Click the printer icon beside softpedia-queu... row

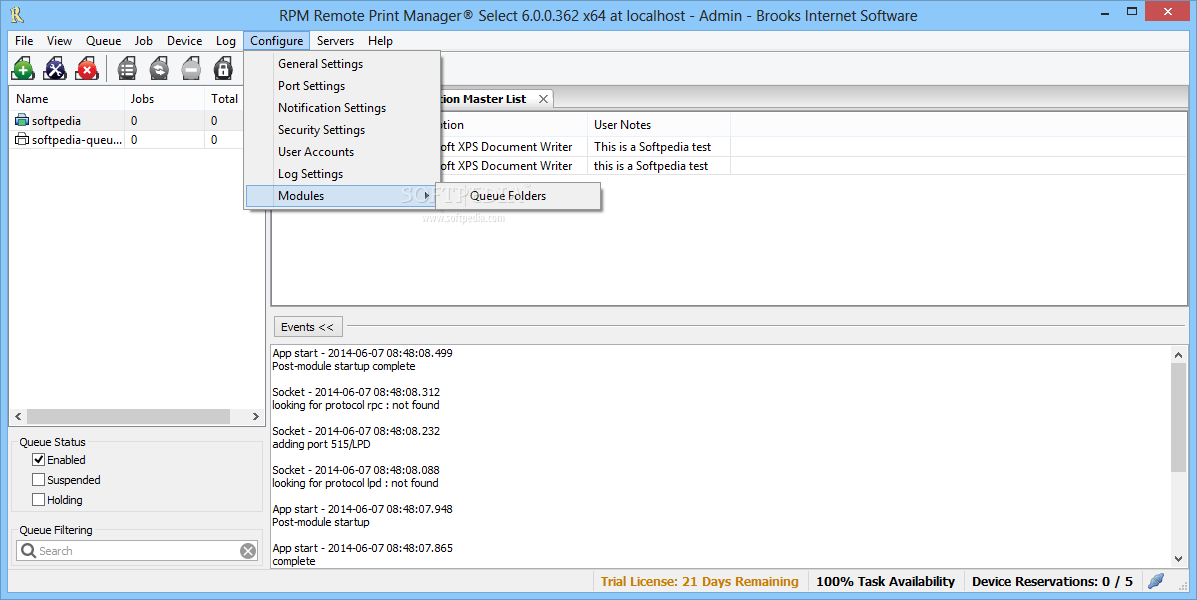pyautogui.click(x=22, y=140)
